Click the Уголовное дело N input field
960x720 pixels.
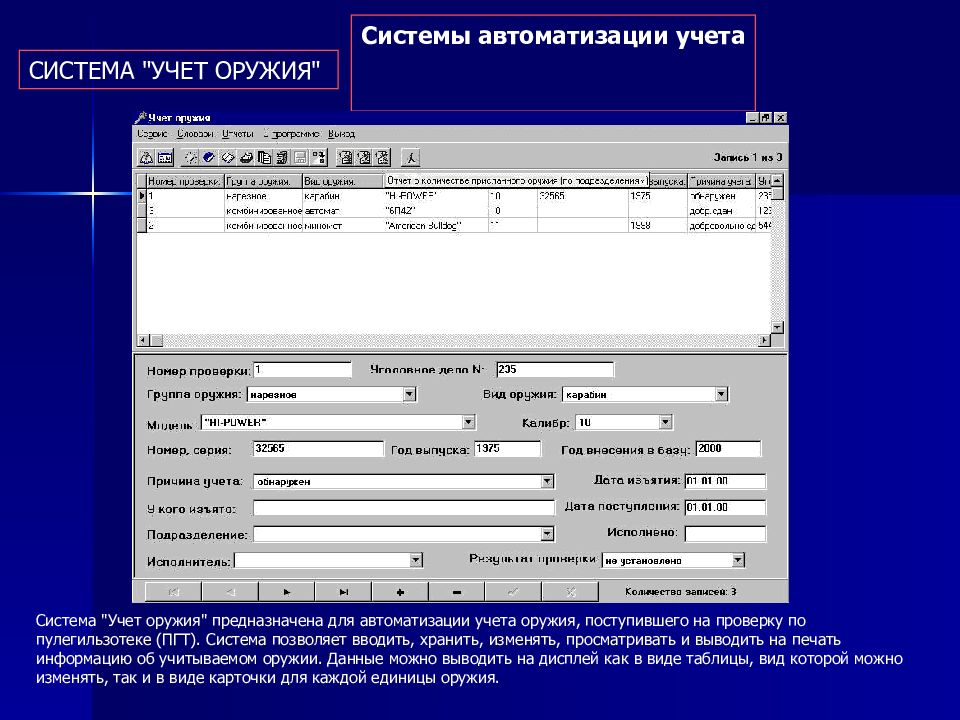point(555,370)
